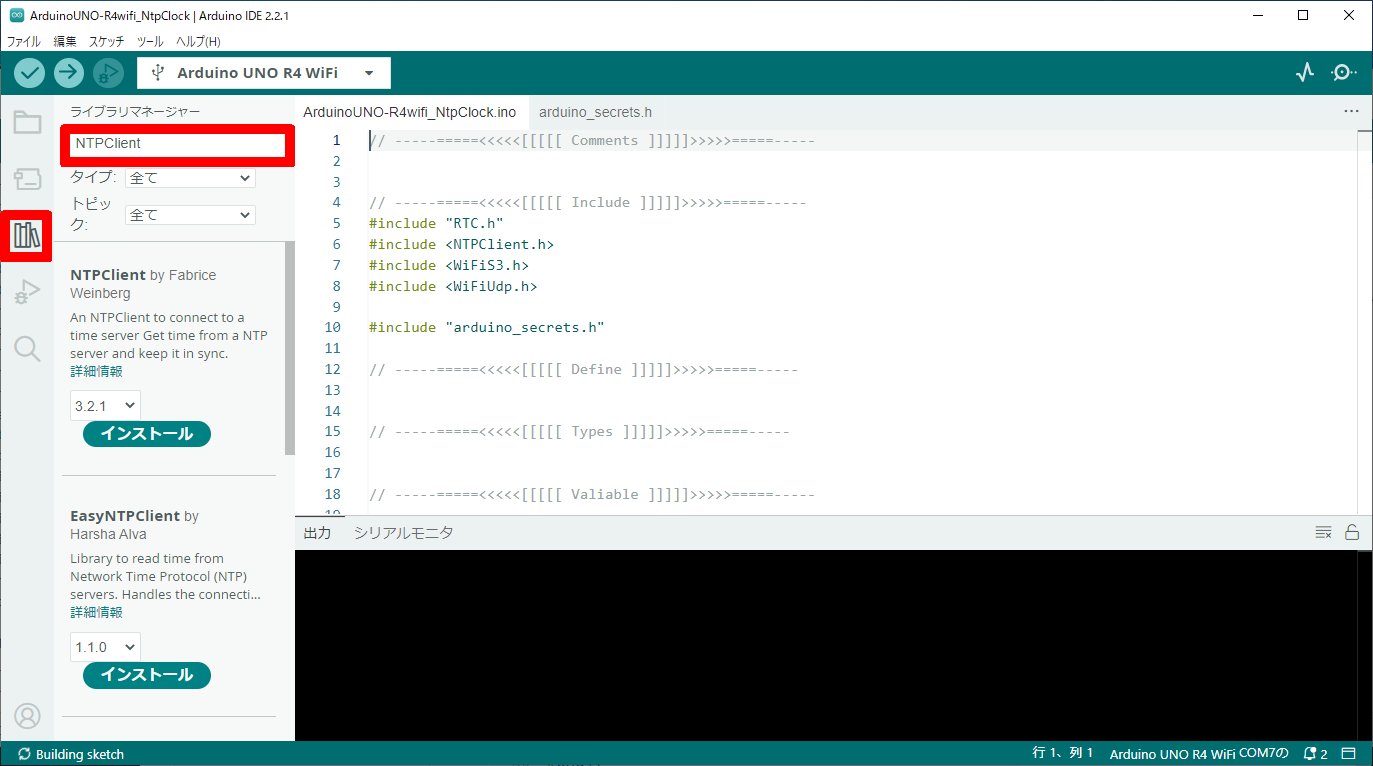Click the library search field containing NTPClient
The width and height of the screenshot is (1373, 766).
(178, 144)
